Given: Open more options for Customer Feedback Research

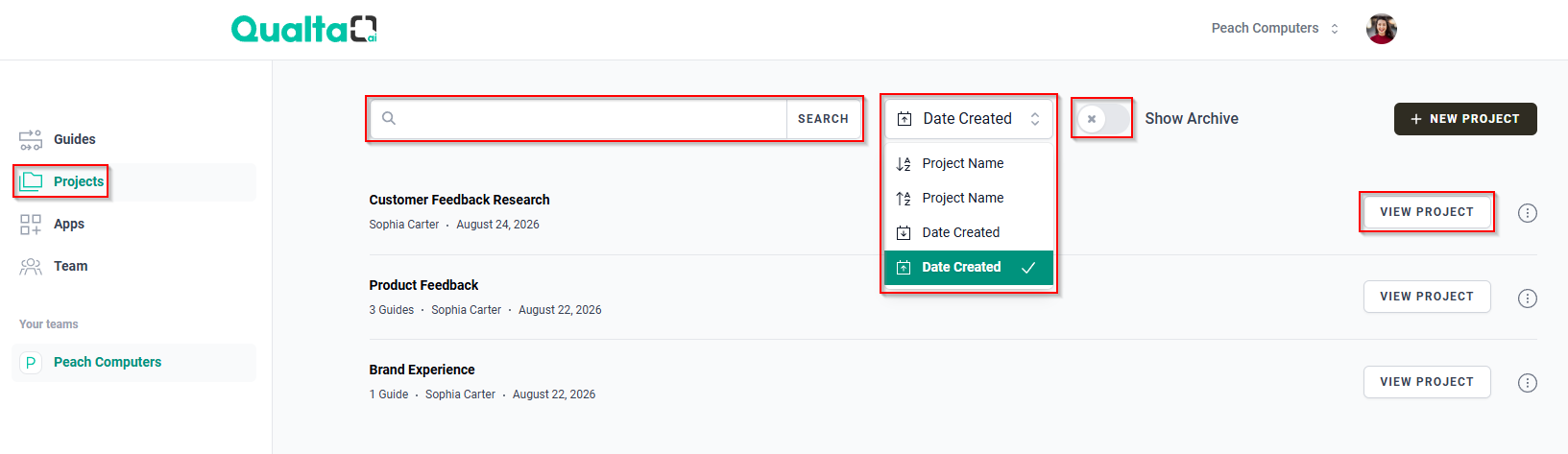Looking at the screenshot, I should pos(1528,213).
